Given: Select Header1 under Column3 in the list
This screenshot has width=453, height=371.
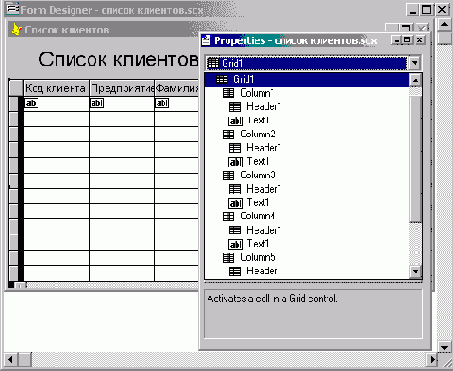Looking at the screenshot, I should [x=263, y=189].
